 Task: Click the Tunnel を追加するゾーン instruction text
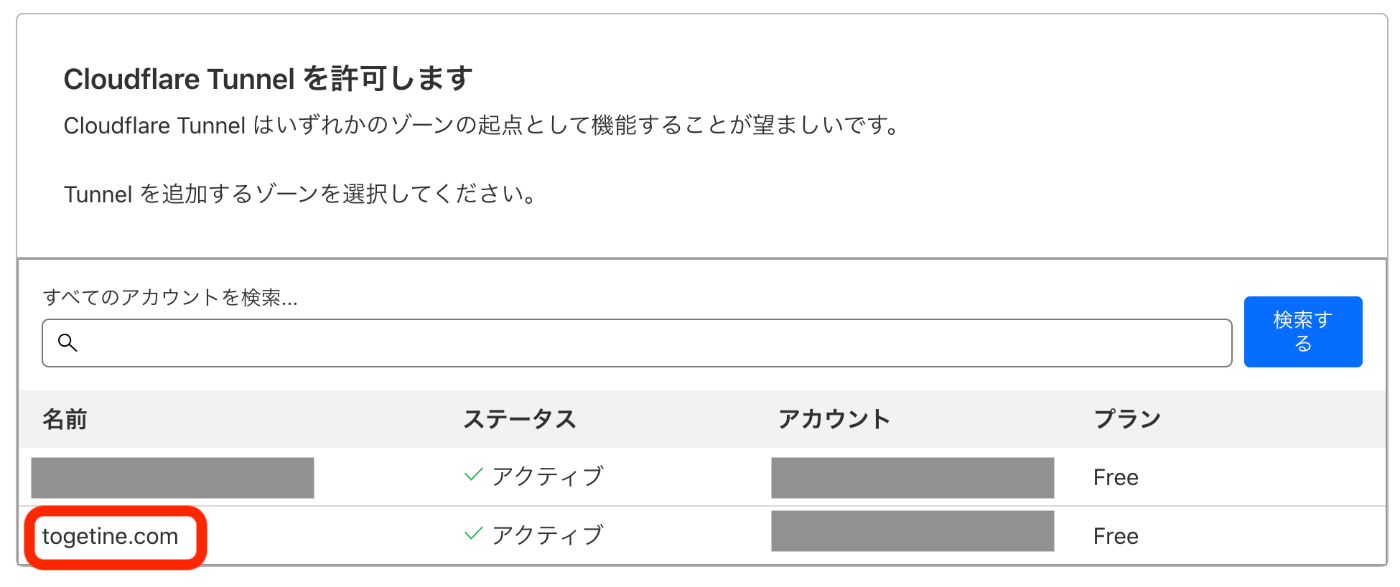(300, 194)
